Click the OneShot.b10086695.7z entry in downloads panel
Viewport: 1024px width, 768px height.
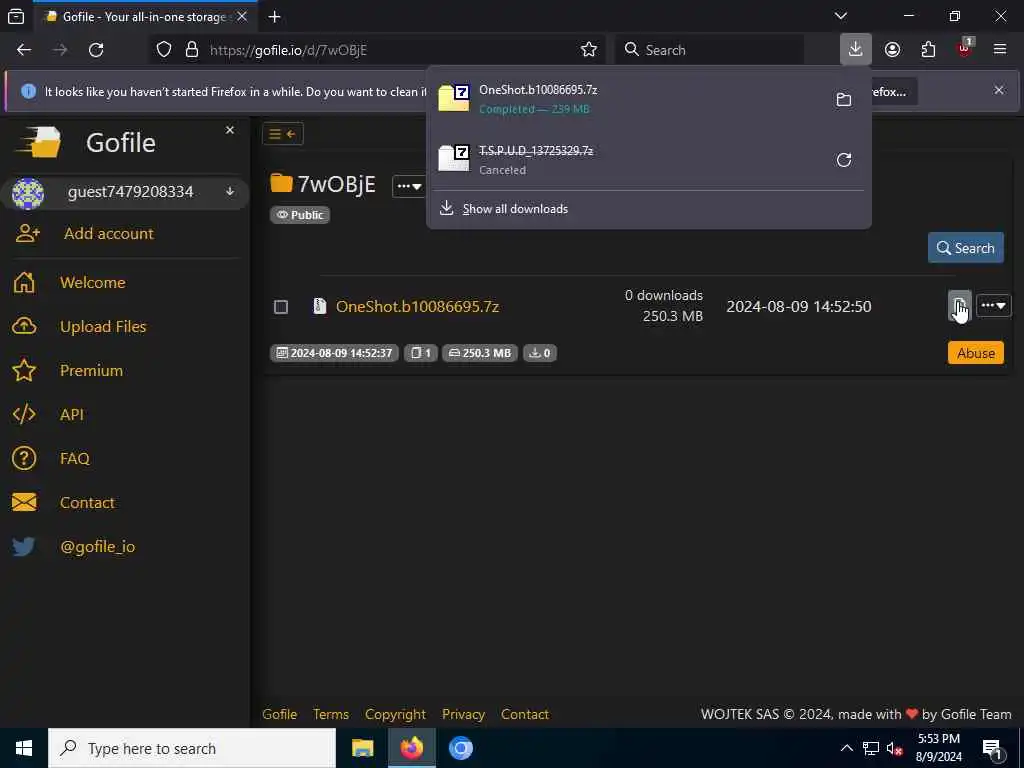pos(627,99)
